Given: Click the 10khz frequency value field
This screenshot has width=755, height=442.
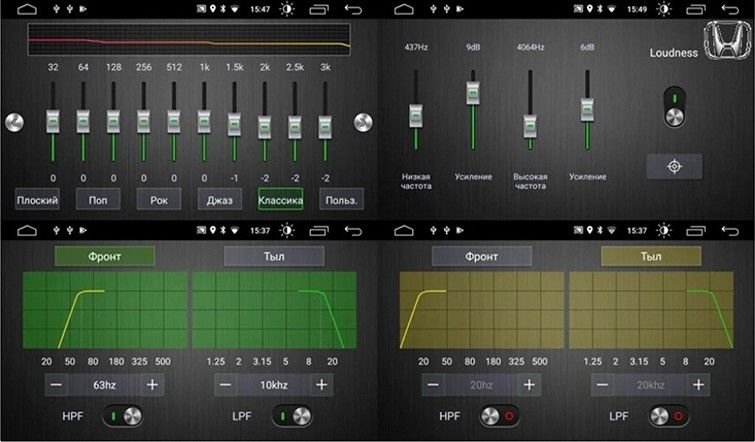Looking at the screenshot, I should (x=273, y=385).
